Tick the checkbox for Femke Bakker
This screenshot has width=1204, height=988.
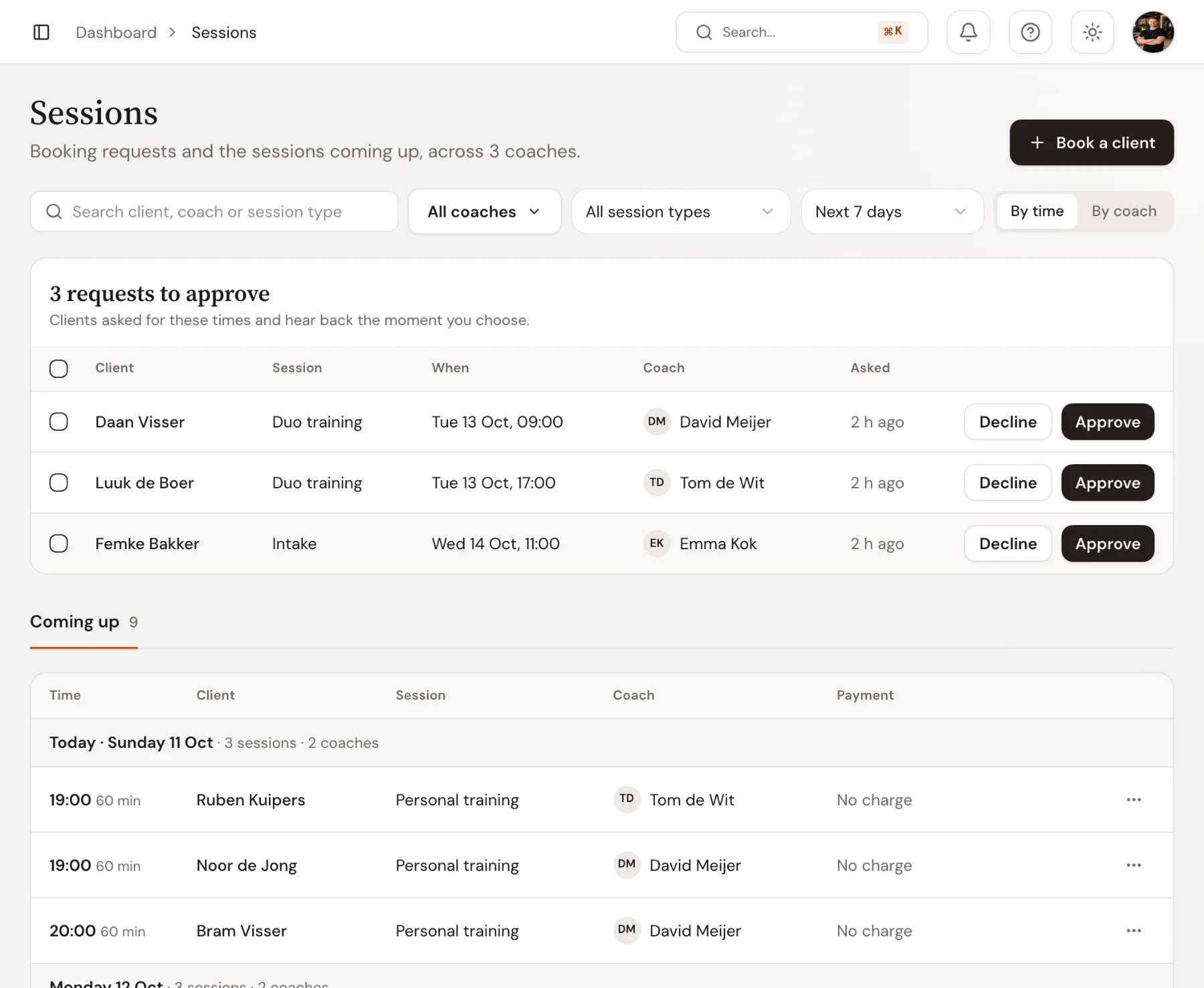59,544
